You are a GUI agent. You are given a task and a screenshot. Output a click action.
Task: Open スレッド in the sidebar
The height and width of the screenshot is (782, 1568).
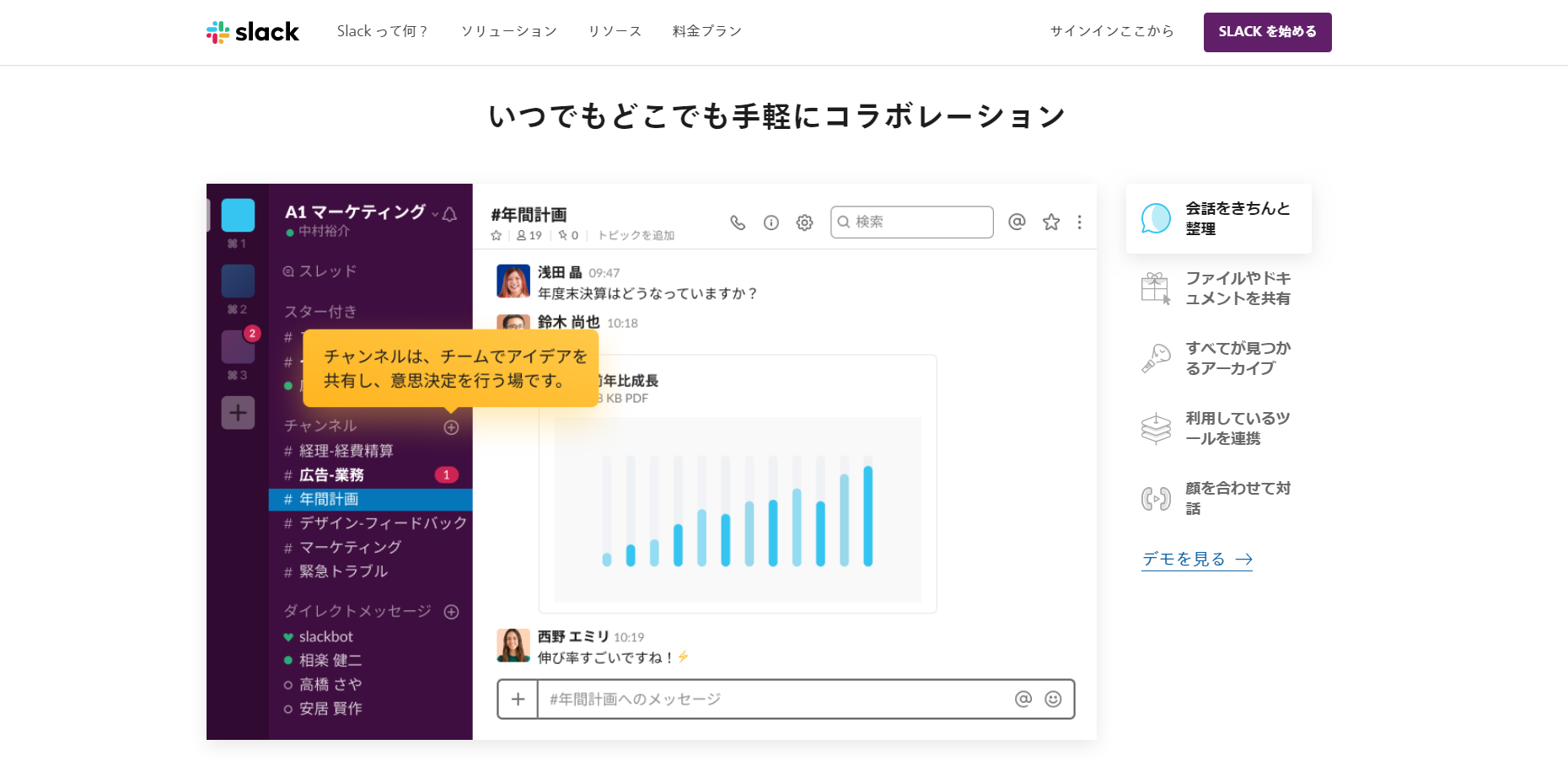click(x=320, y=271)
